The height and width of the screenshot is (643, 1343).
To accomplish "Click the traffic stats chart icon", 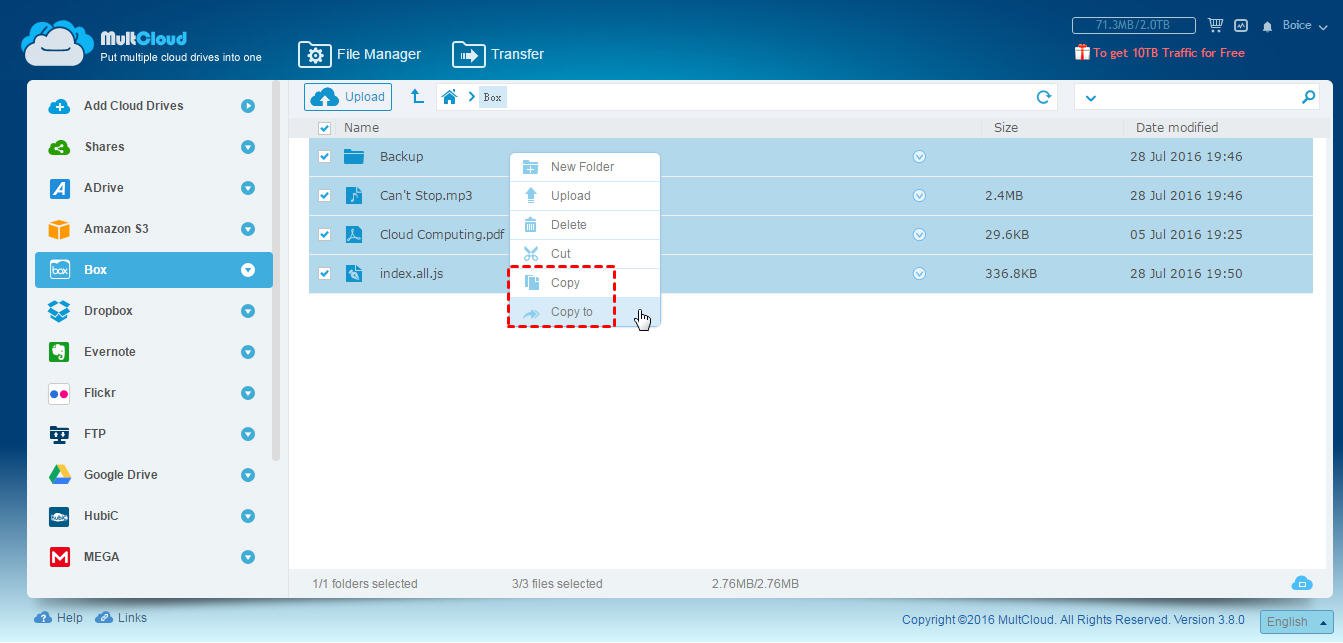I will point(1241,25).
